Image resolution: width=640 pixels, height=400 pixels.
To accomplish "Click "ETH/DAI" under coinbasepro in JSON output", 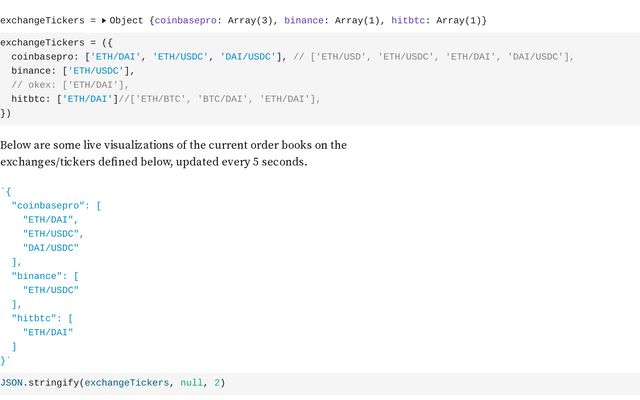I will [x=48, y=220].
